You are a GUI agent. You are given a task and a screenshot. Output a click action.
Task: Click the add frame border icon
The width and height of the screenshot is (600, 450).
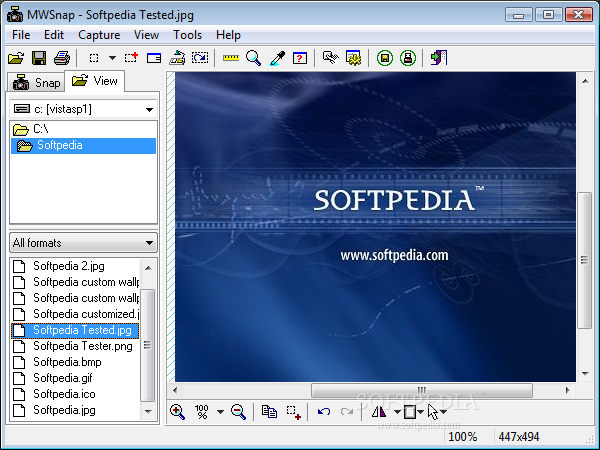410,412
